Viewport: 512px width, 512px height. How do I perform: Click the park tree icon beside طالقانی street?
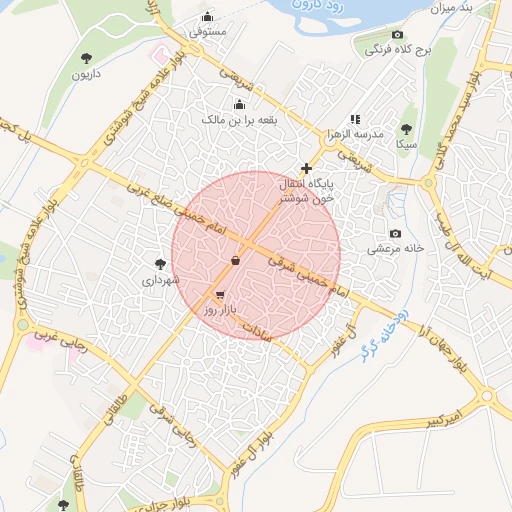[63, 505]
